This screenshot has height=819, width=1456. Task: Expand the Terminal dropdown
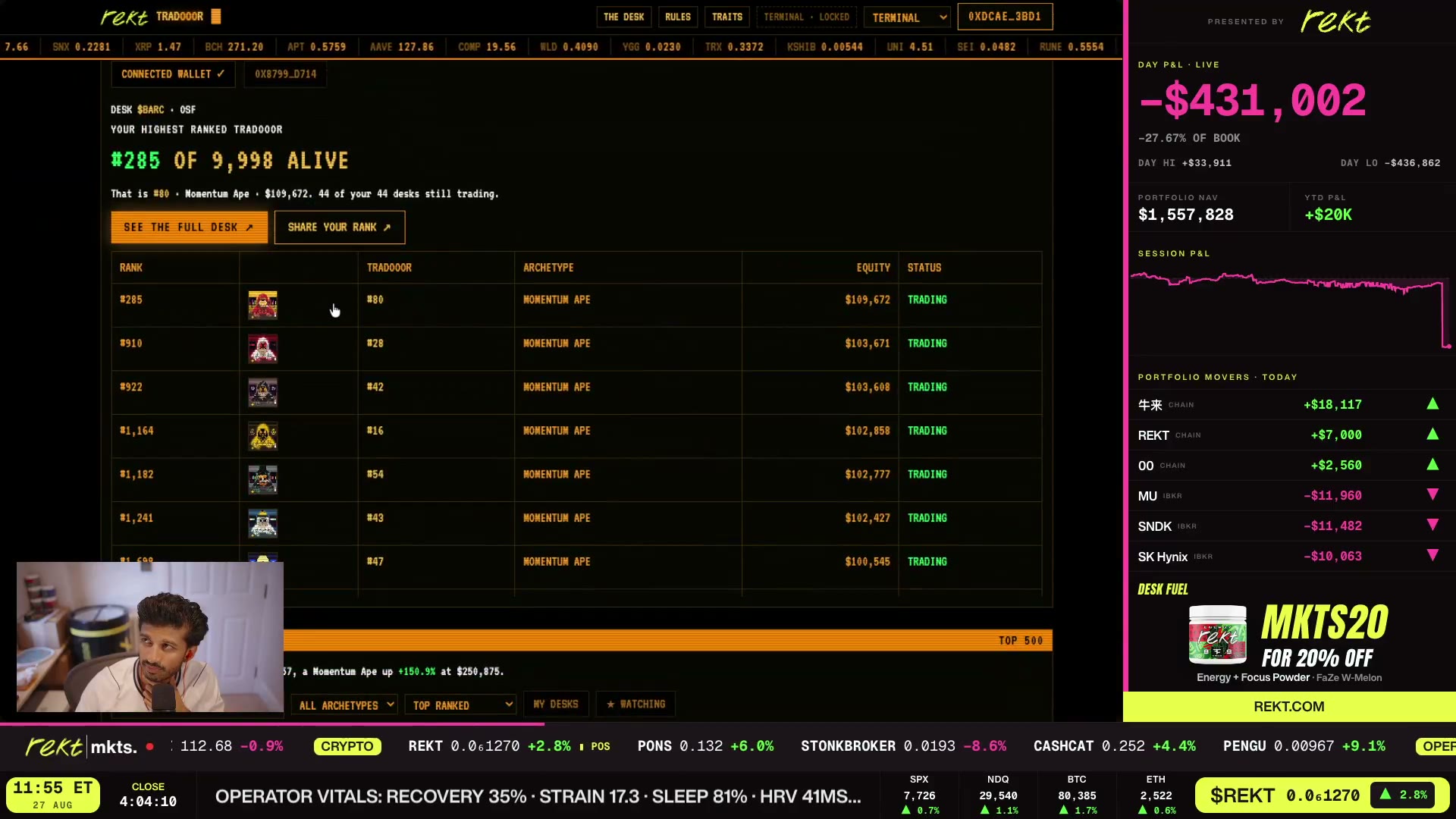[x=907, y=17]
